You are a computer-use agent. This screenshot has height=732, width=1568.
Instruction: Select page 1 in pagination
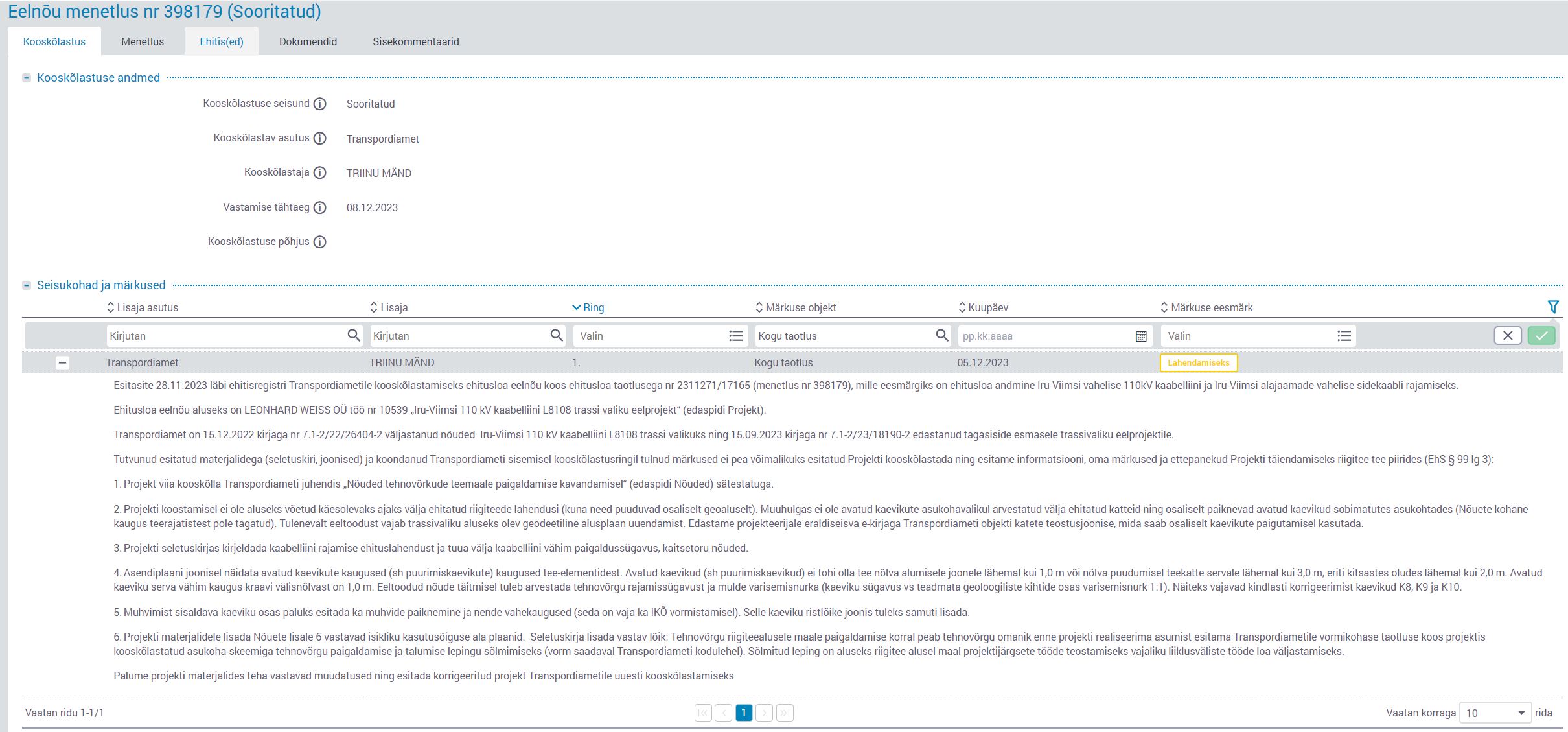click(x=744, y=713)
